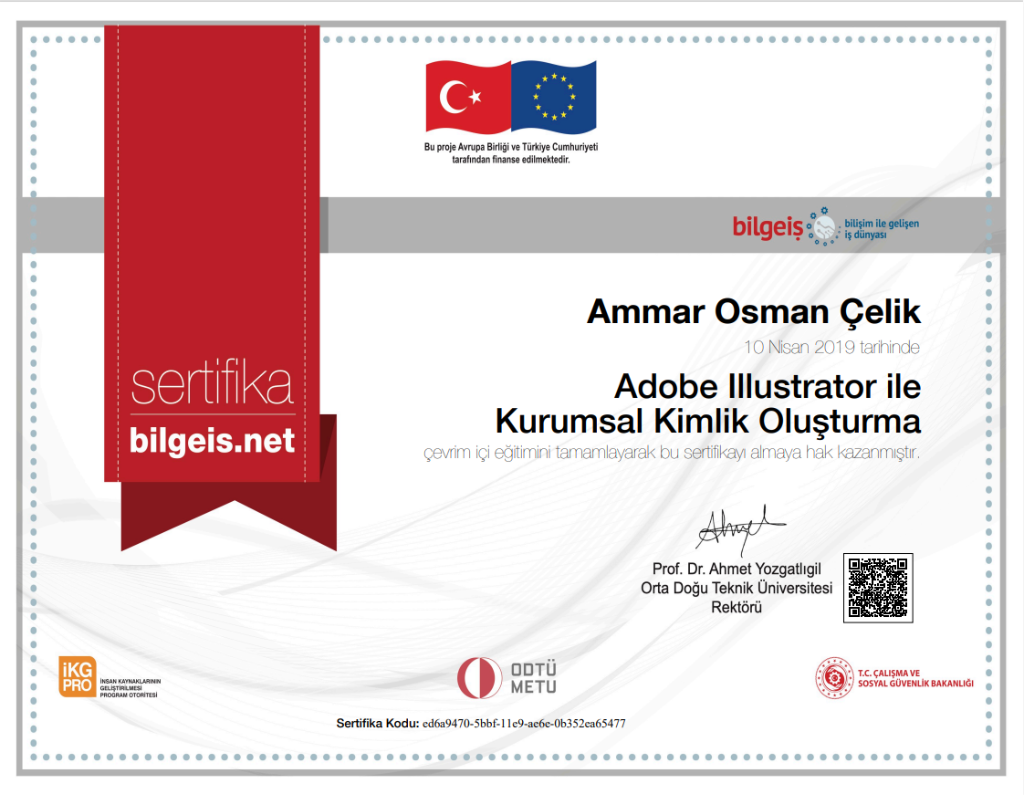Click the European Union flag image
1024x795 pixels.
coord(554,97)
